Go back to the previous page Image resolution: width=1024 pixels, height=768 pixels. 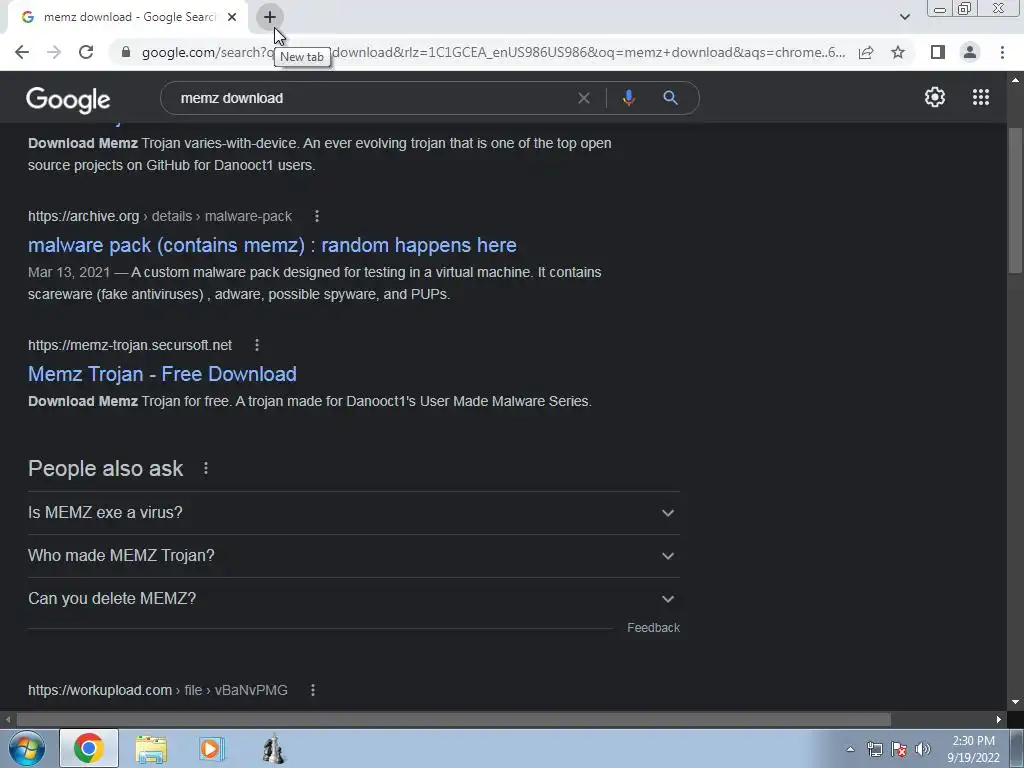coord(22,52)
